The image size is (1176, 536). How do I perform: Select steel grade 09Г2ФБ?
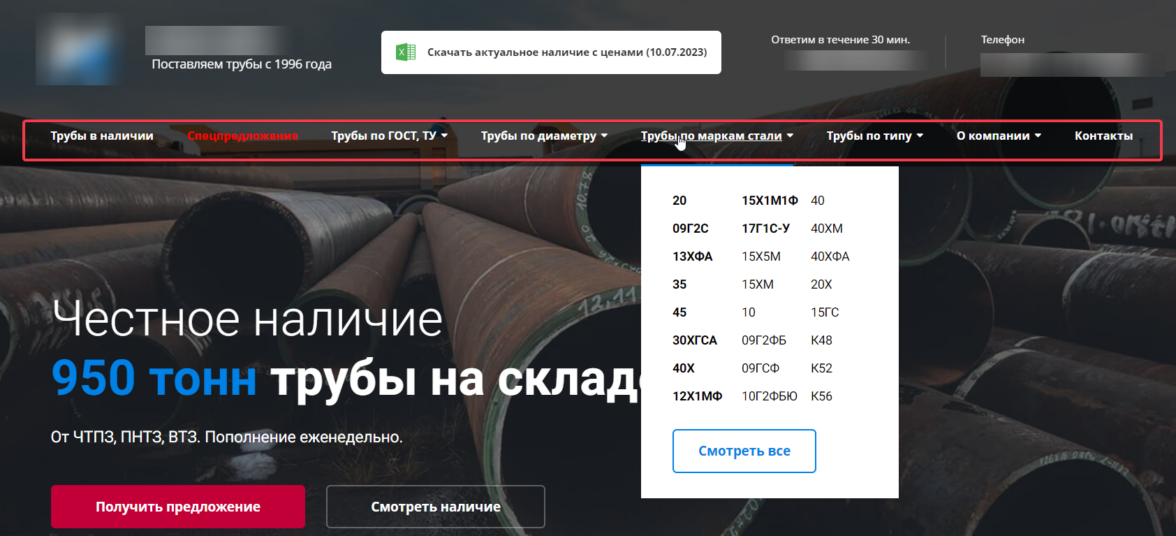(764, 340)
